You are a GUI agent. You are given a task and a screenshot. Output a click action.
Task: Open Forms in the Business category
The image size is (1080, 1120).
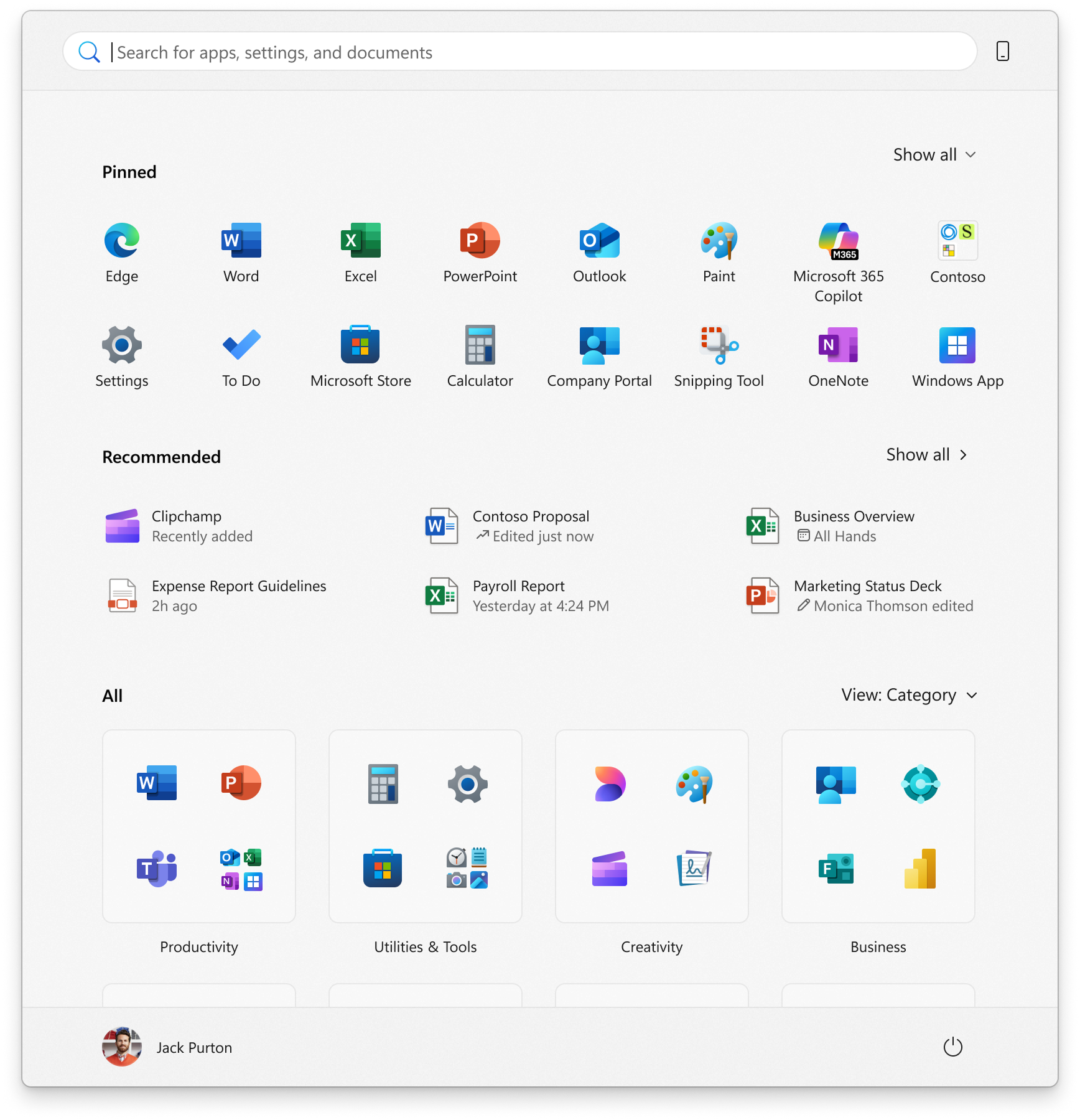click(836, 869)
